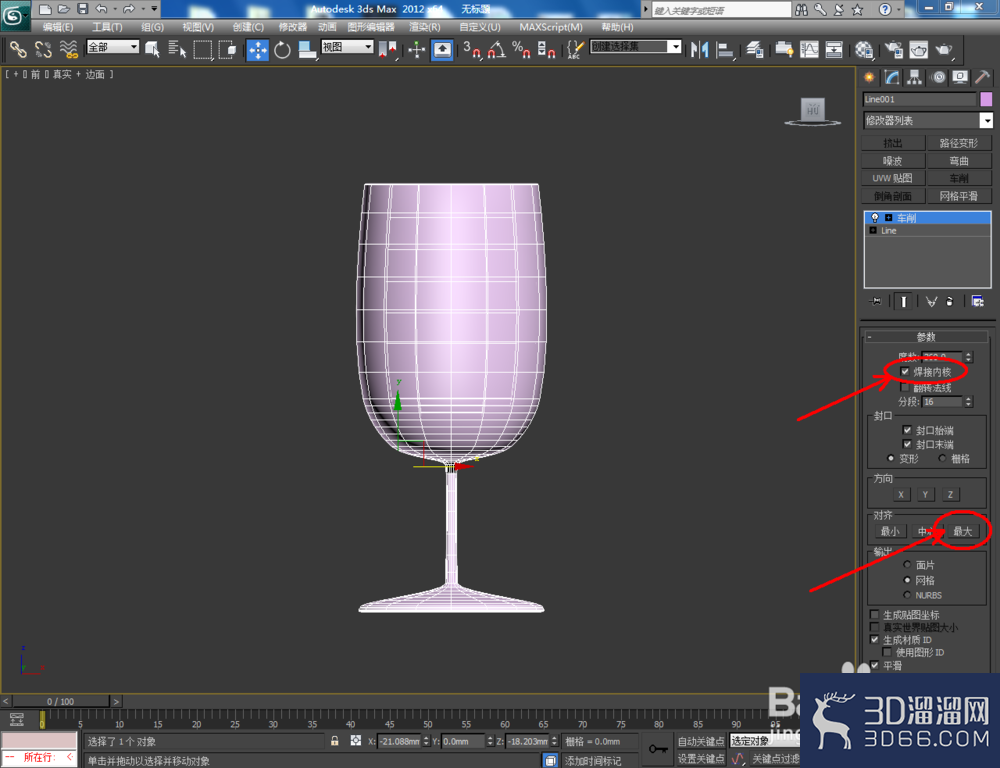Toggle 封口末端 cap end checkbox
Image resolution: width=1000 pixels, height=768 pixels.
(x=907, y=444)
